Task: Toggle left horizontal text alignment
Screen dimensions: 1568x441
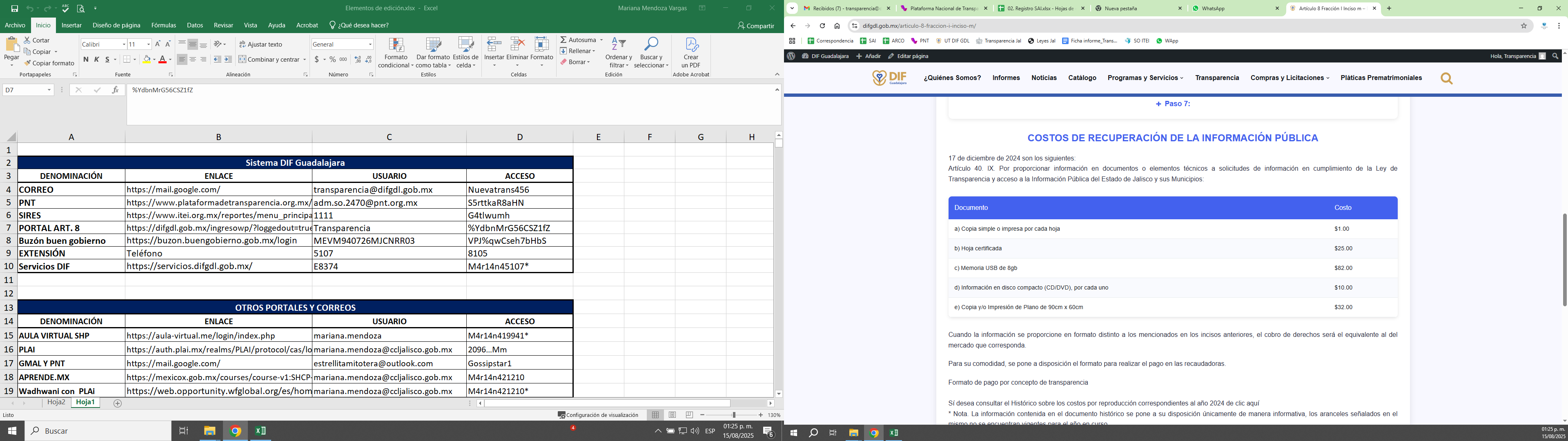Action: [182, 60]
